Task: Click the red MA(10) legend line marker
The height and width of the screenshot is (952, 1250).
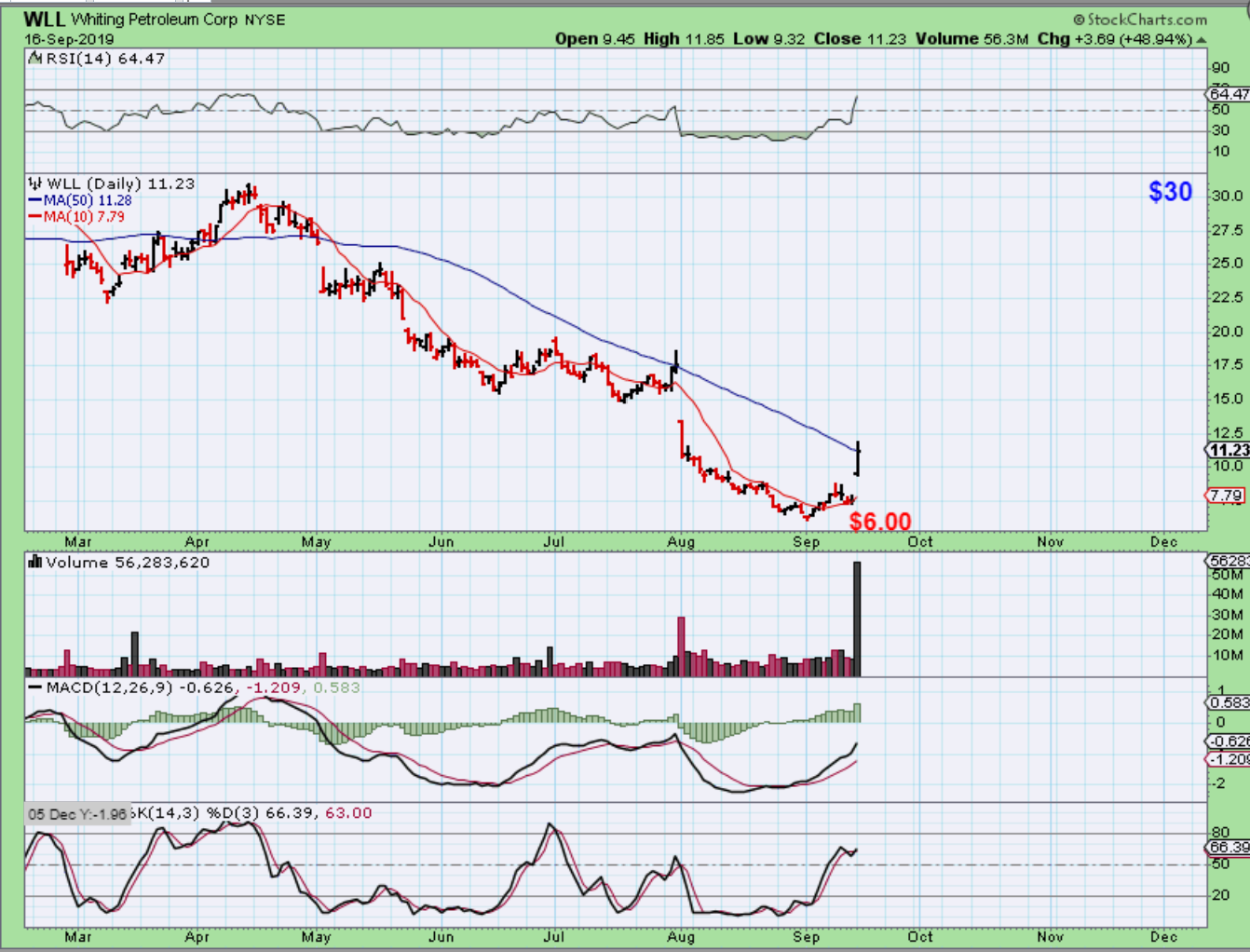Action: coord(34,217)
